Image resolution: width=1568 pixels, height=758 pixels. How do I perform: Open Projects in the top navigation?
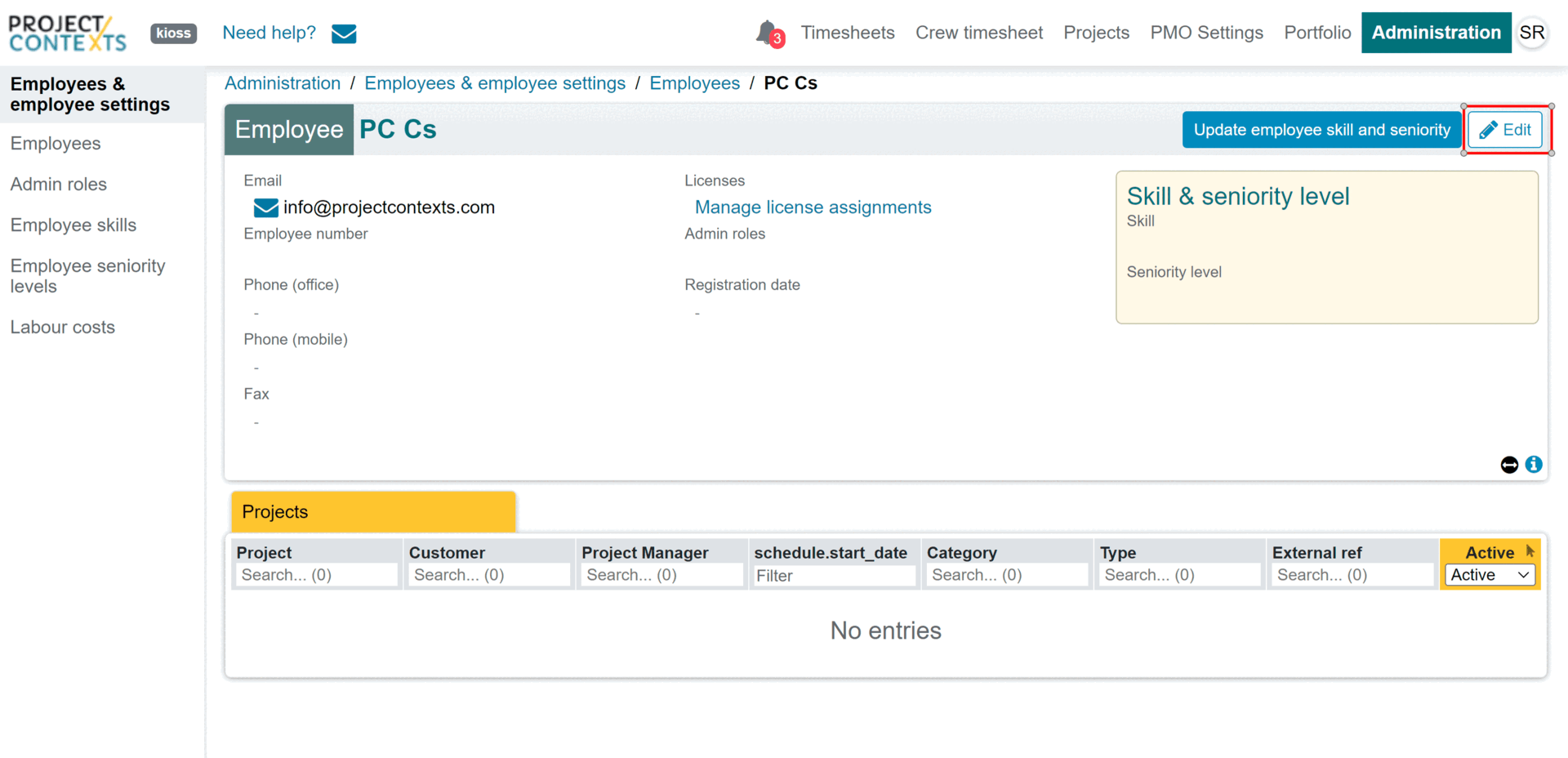coord(1096,33)
